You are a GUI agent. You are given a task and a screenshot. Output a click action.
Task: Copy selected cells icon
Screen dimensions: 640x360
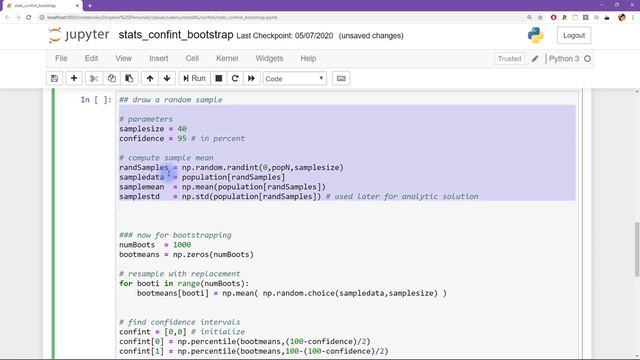(111, 78)
